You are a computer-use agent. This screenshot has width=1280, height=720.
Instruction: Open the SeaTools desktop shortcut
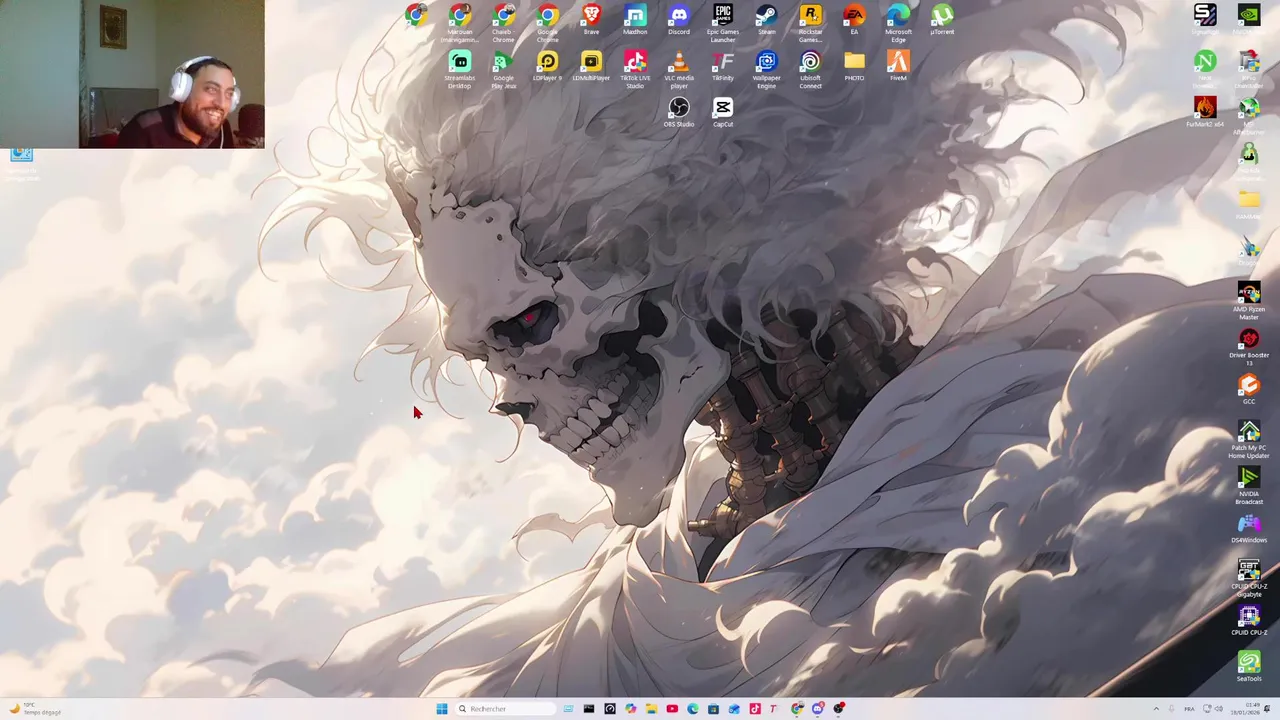[1249, 667]
